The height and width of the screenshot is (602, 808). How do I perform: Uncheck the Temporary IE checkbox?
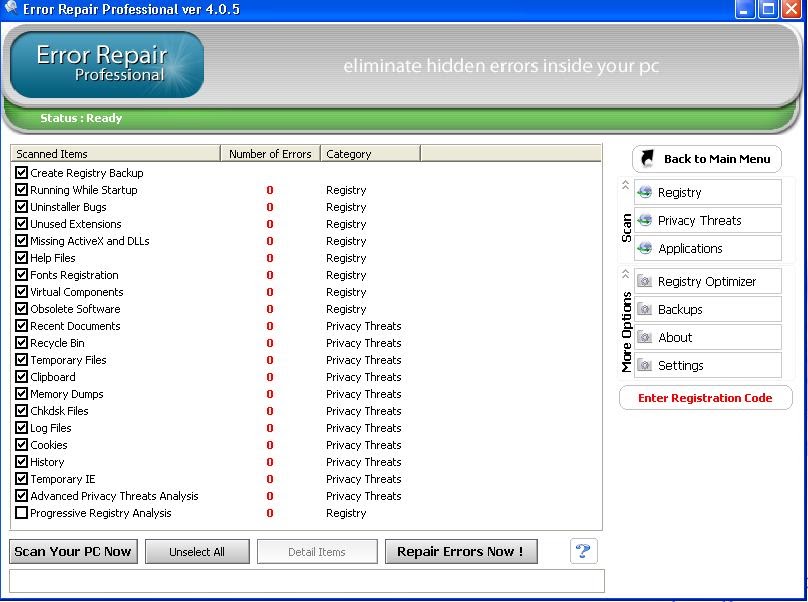pos(21,479)
